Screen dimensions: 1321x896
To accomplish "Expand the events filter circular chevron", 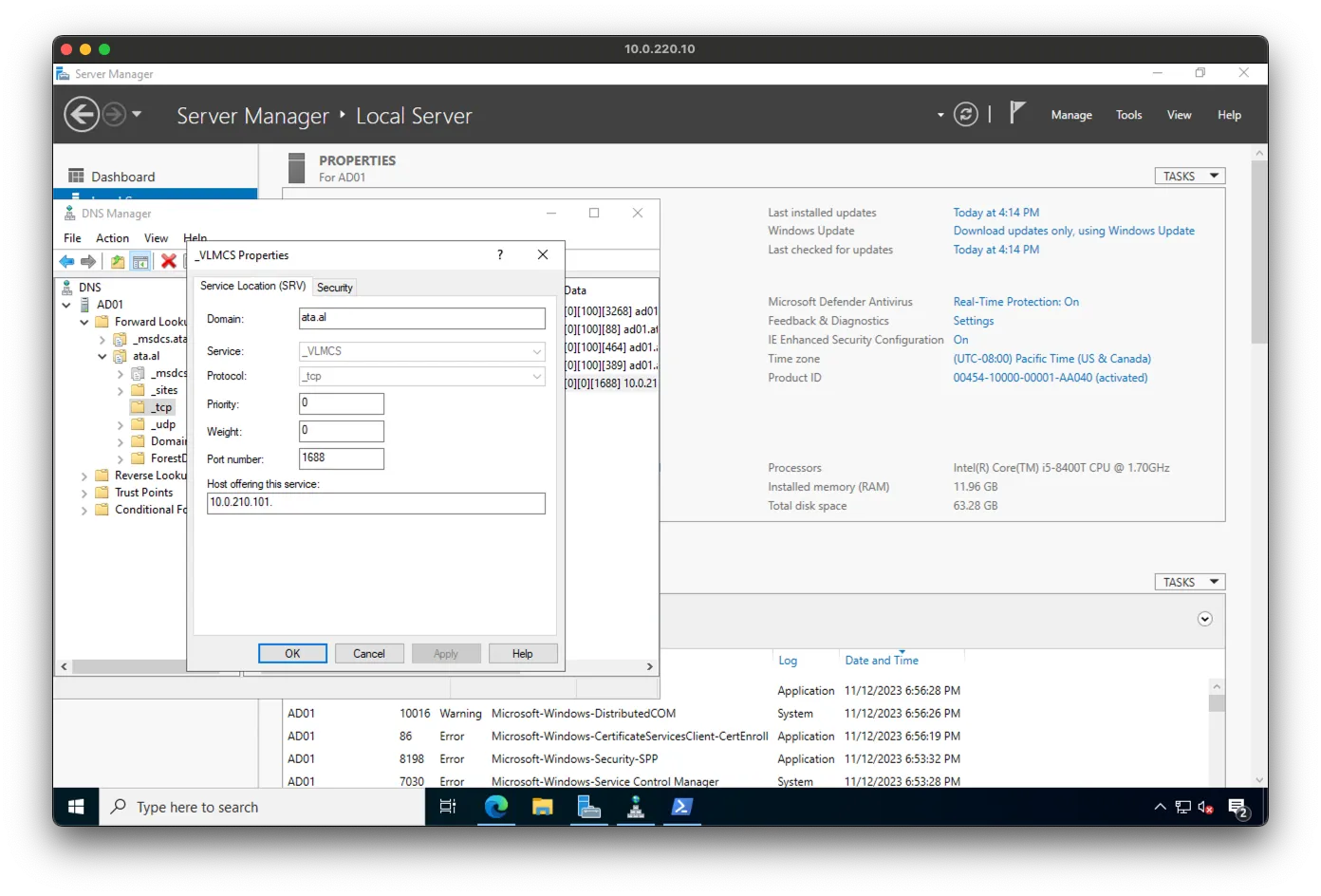I will pos(1205,619).
